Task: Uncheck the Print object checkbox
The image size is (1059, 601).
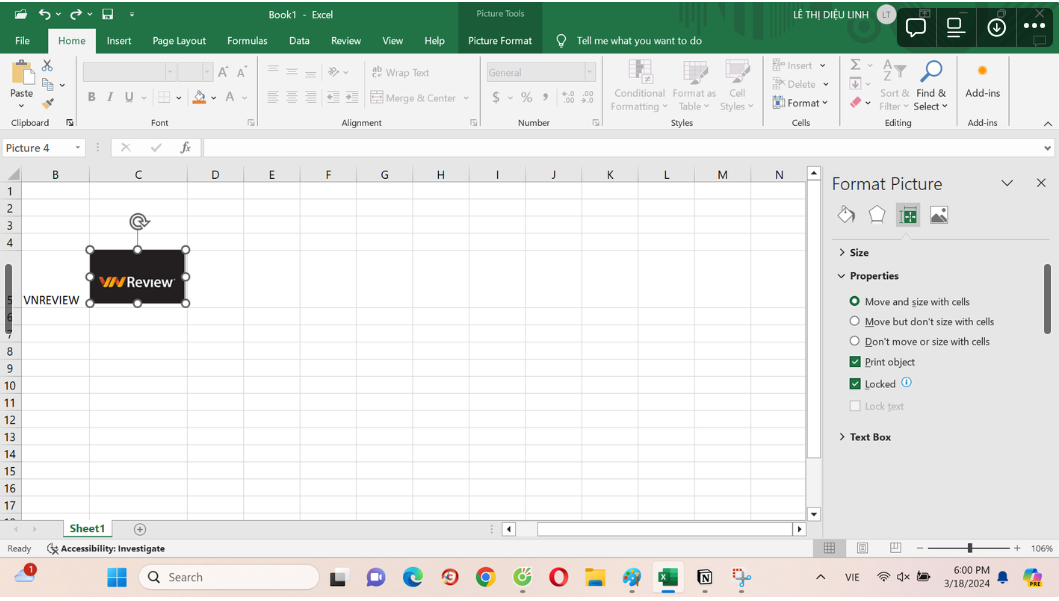Action: point(855,362)
